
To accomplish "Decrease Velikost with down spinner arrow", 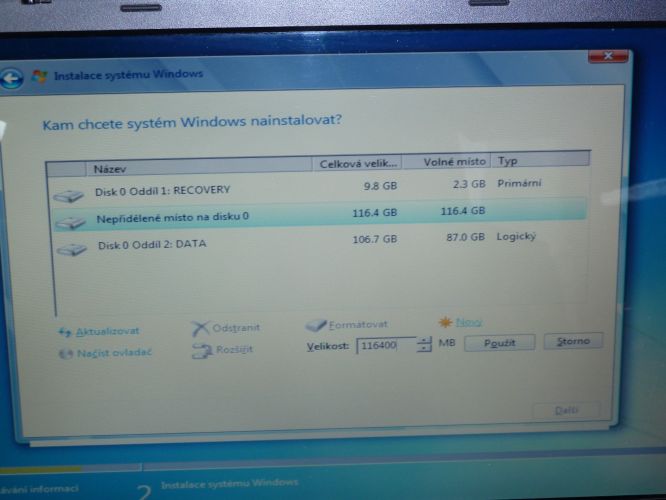I will click(x=424, y=349).
